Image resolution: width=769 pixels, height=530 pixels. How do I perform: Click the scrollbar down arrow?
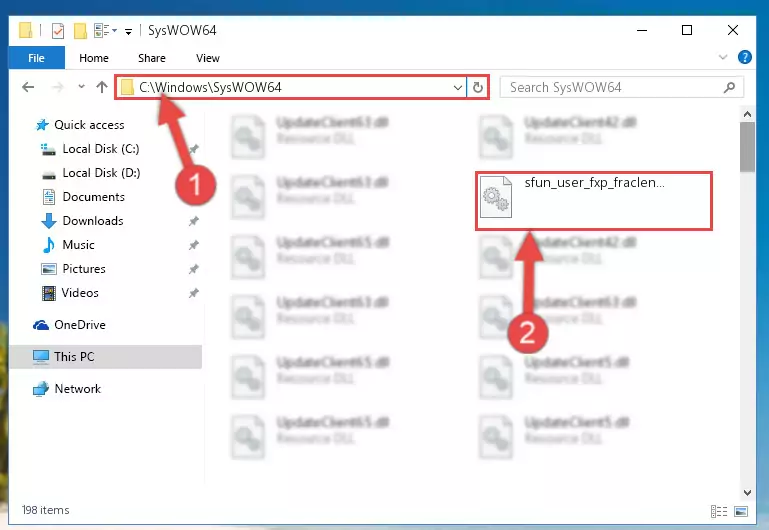(747, 492)
